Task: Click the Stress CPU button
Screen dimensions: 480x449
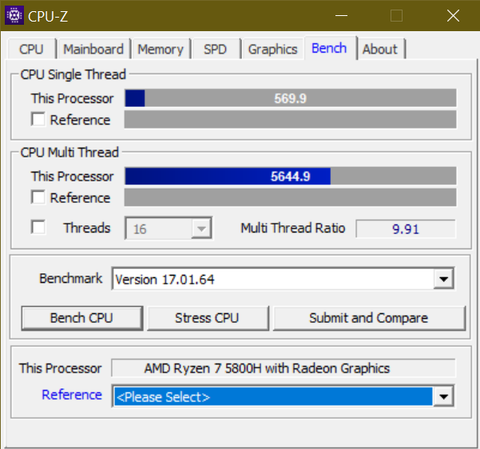Action: coord(207,318)
